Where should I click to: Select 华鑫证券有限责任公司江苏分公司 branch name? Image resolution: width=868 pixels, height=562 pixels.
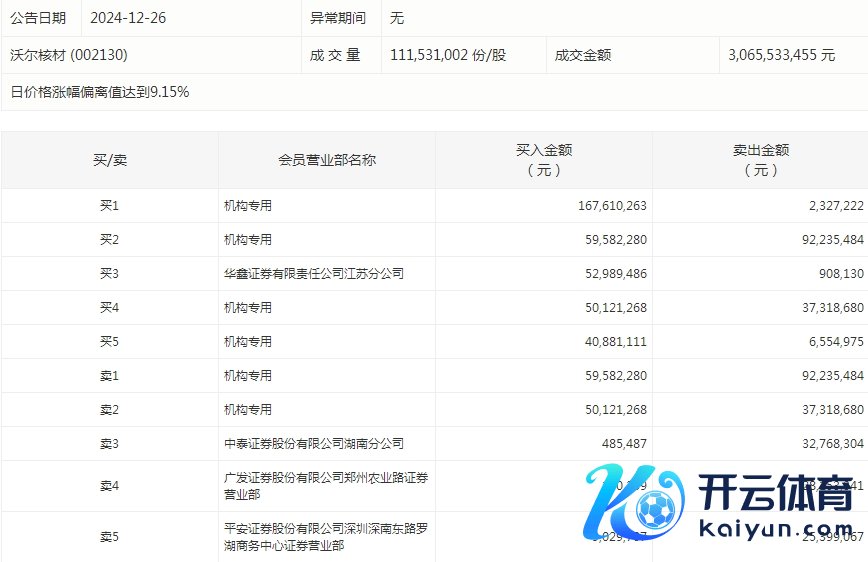point(314,273)
